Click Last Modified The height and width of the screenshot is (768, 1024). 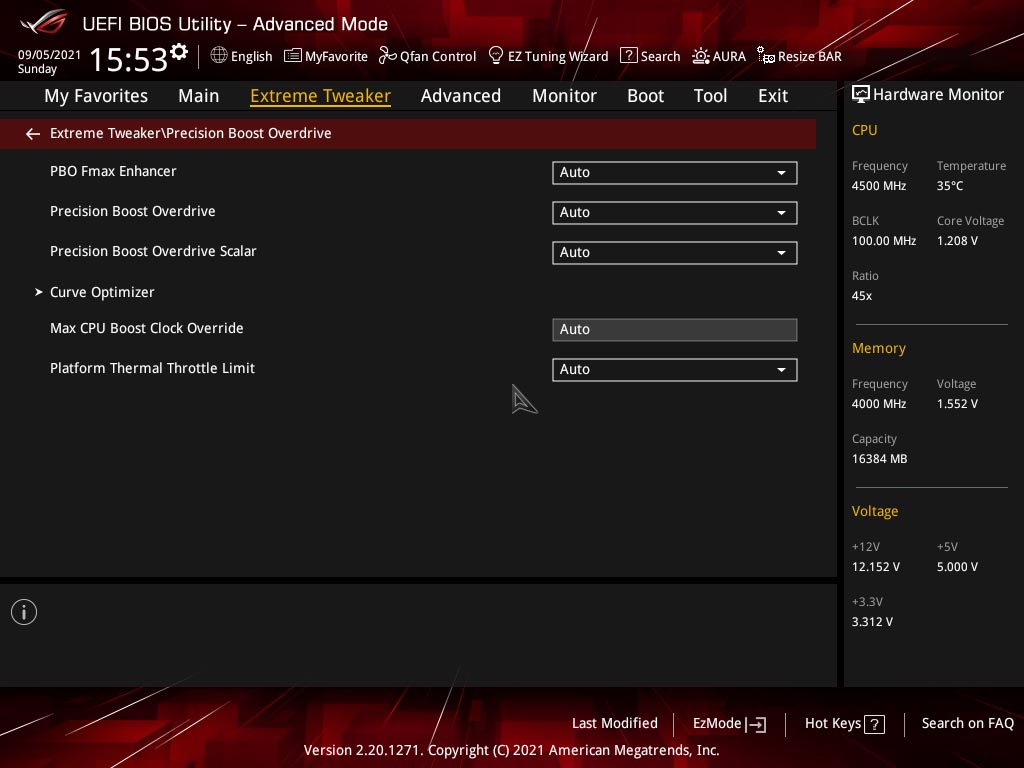[x=615, y=724]
